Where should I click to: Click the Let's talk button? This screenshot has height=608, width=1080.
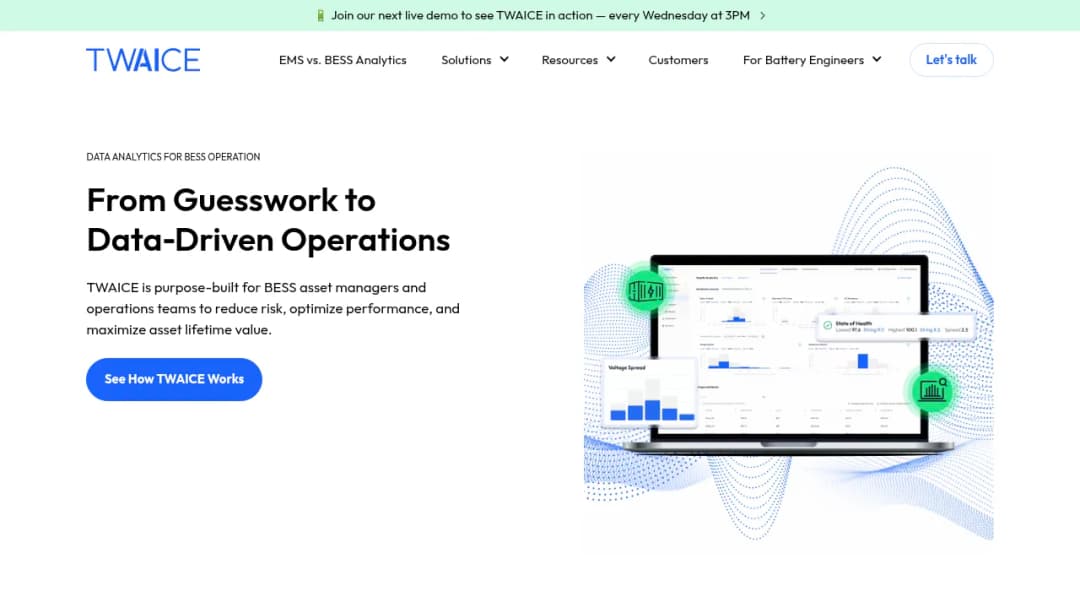click(951, 60)
